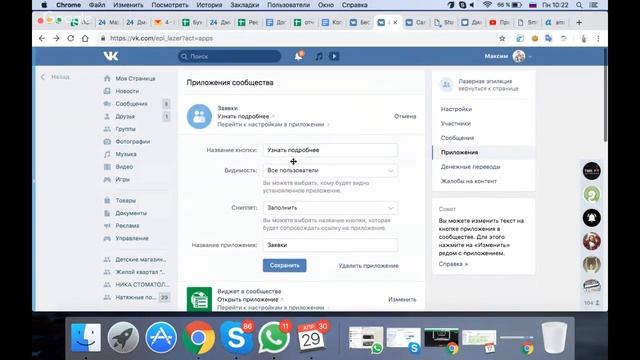Open Жалобы на контент in community menu
Viewport: 640px width, 360px height.
click(469, 181)
